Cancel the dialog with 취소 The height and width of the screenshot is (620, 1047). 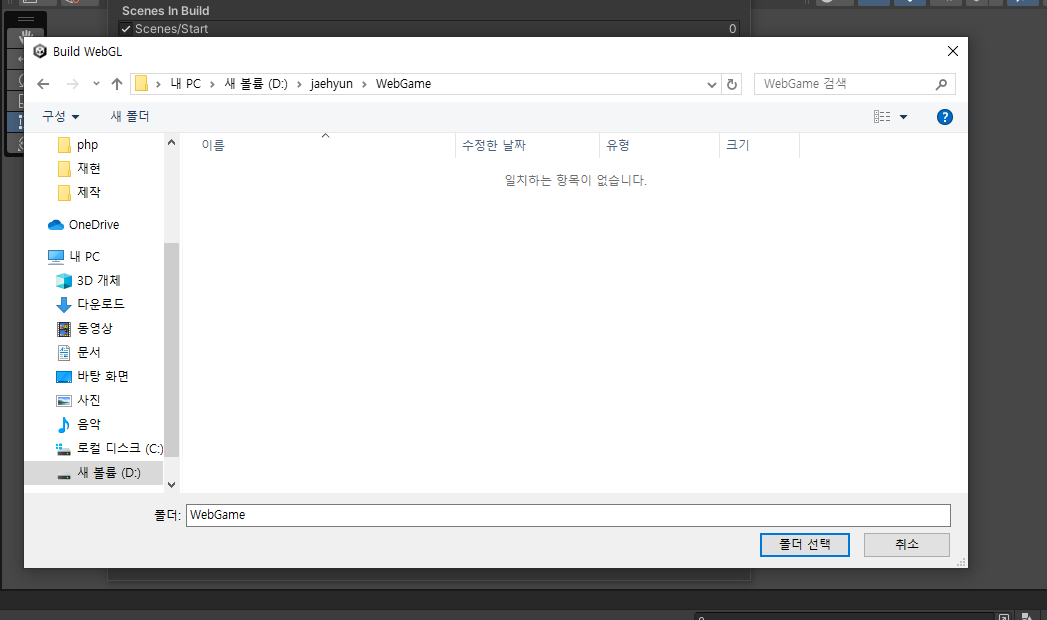tap(907, 545)
